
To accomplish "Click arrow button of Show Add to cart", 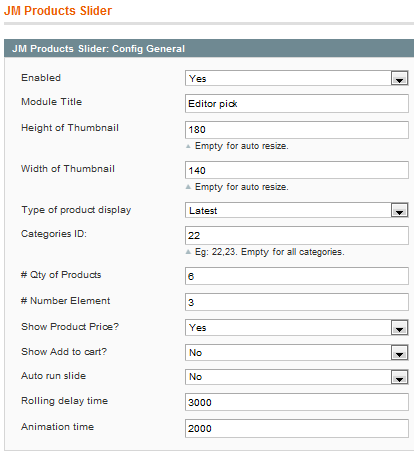I will (399, 353).
